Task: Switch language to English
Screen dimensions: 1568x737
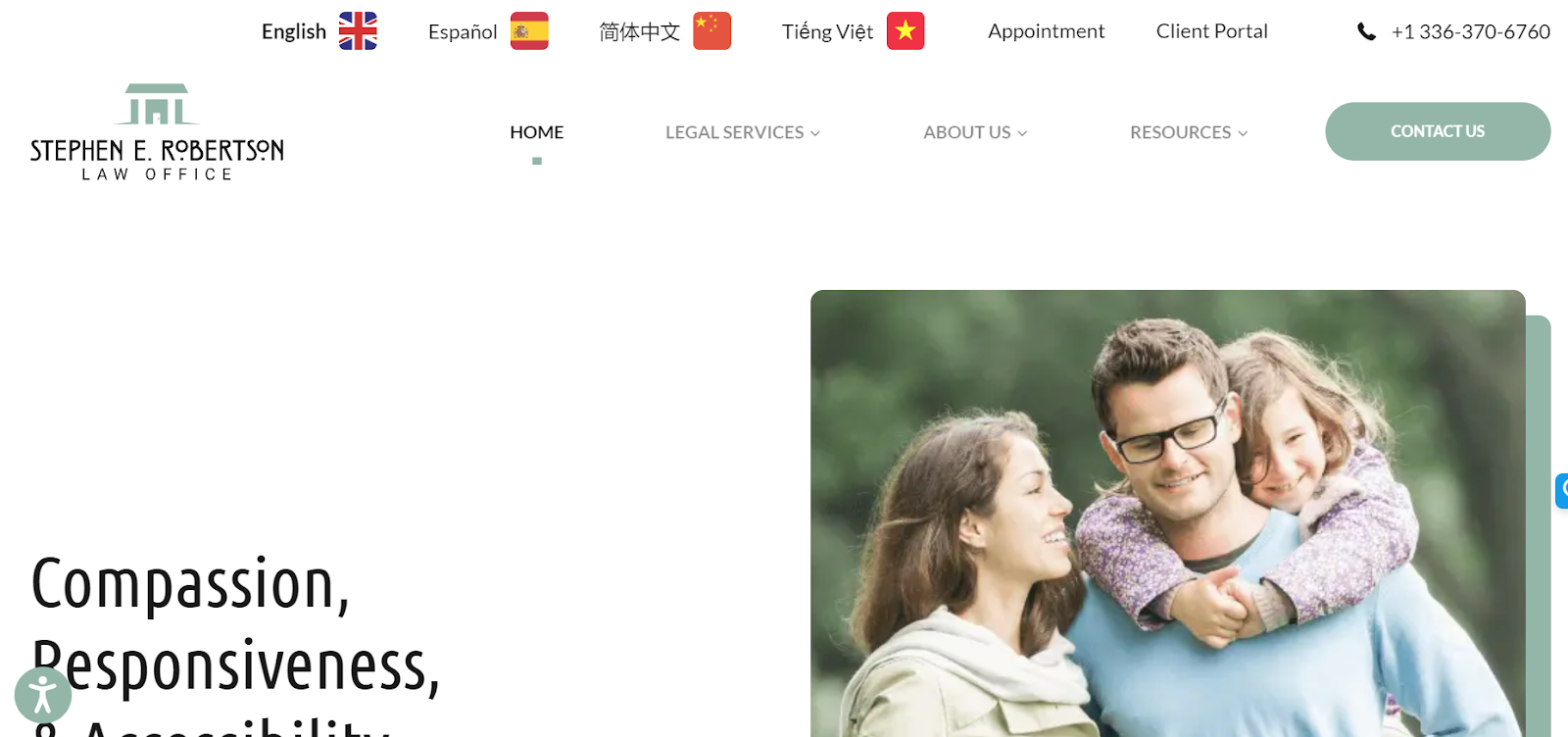Action: point(294,31)
